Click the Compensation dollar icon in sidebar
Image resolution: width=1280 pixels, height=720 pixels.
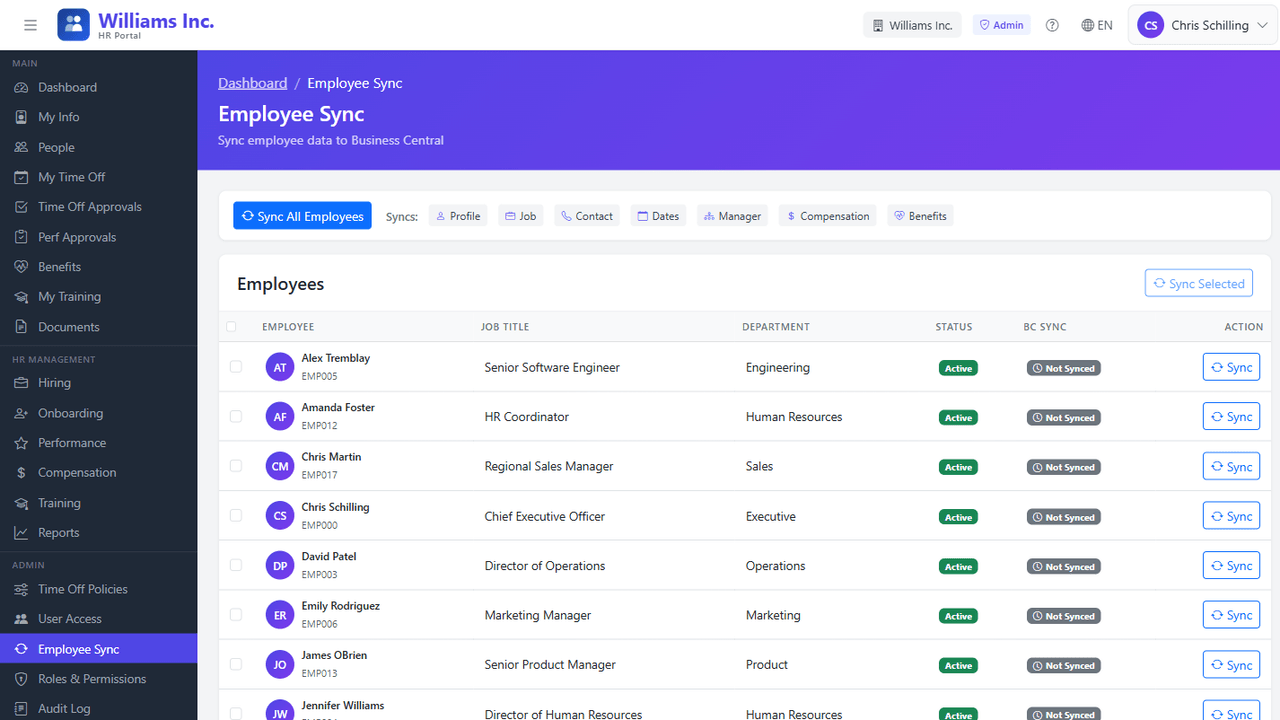pos(21,473)
